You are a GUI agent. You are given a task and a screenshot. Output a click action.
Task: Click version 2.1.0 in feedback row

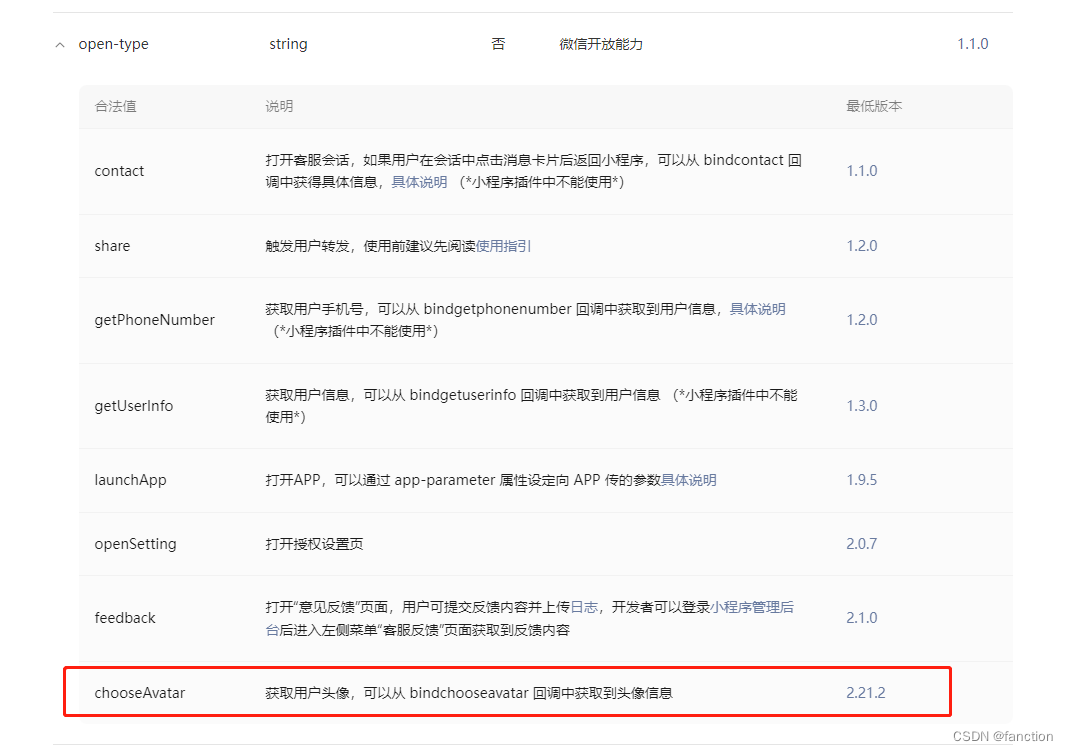coord(862,618)
